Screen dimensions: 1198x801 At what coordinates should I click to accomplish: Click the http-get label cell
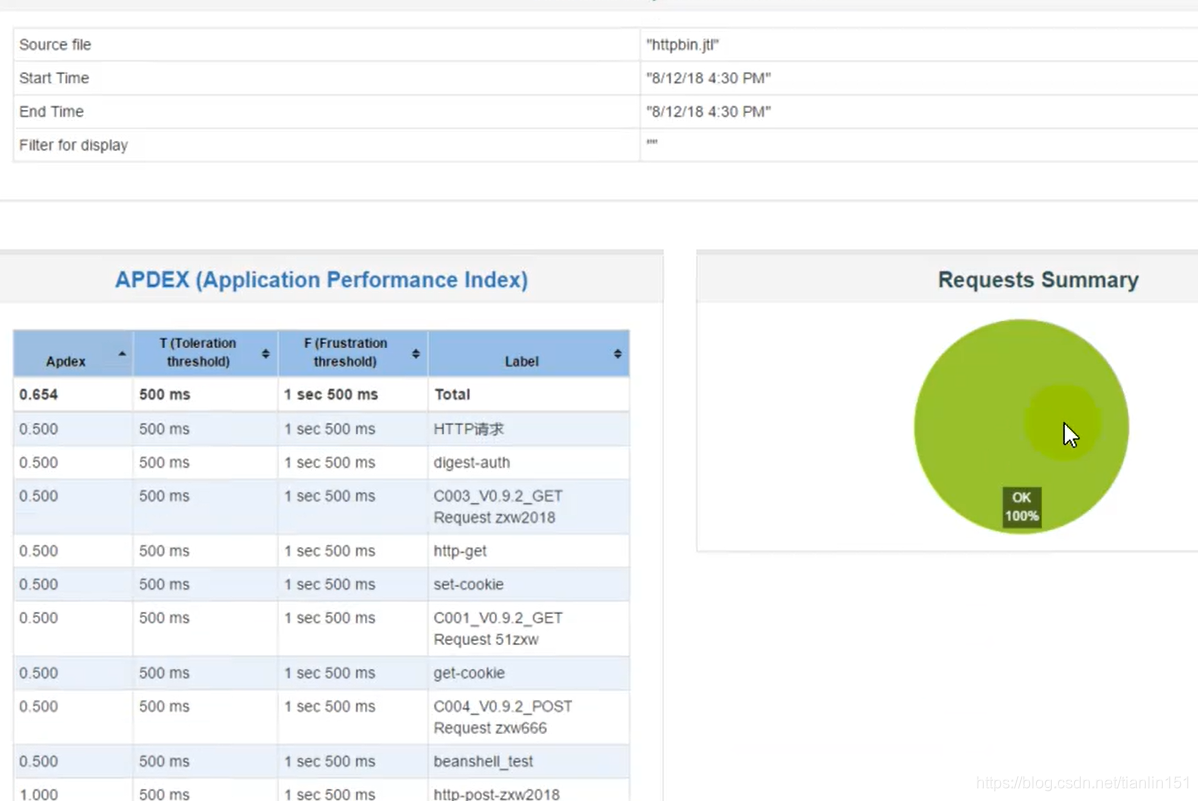point(460,551)
